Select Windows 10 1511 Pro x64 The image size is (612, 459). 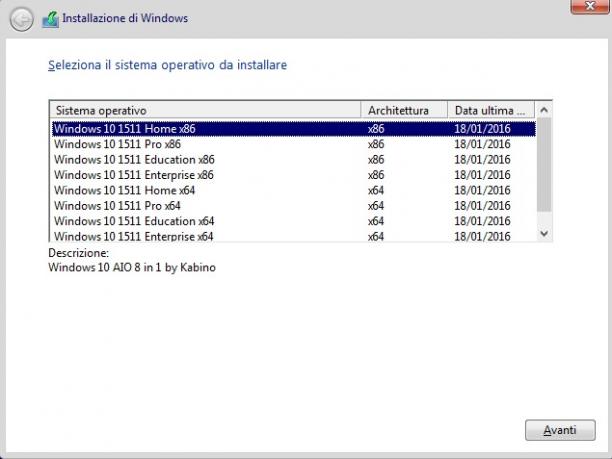pyautogui.click(x=294, y=206)
